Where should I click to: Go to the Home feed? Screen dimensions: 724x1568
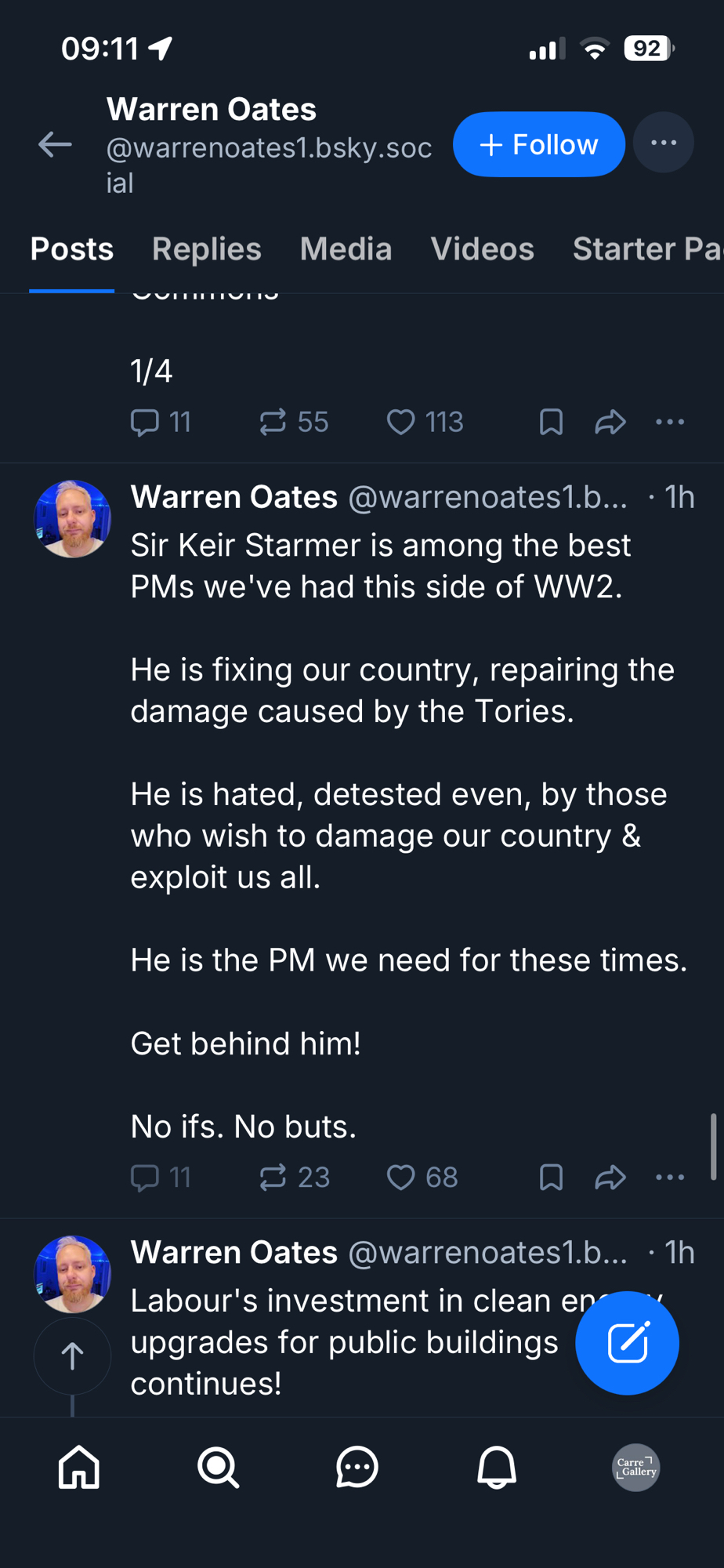tap(79, 1467)
